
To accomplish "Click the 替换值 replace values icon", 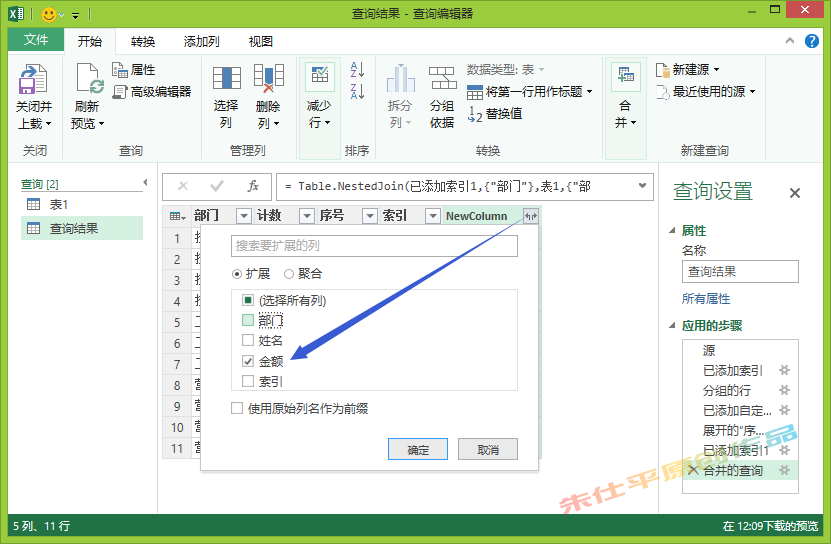I will pyautogui.click(x=495, y=113).
